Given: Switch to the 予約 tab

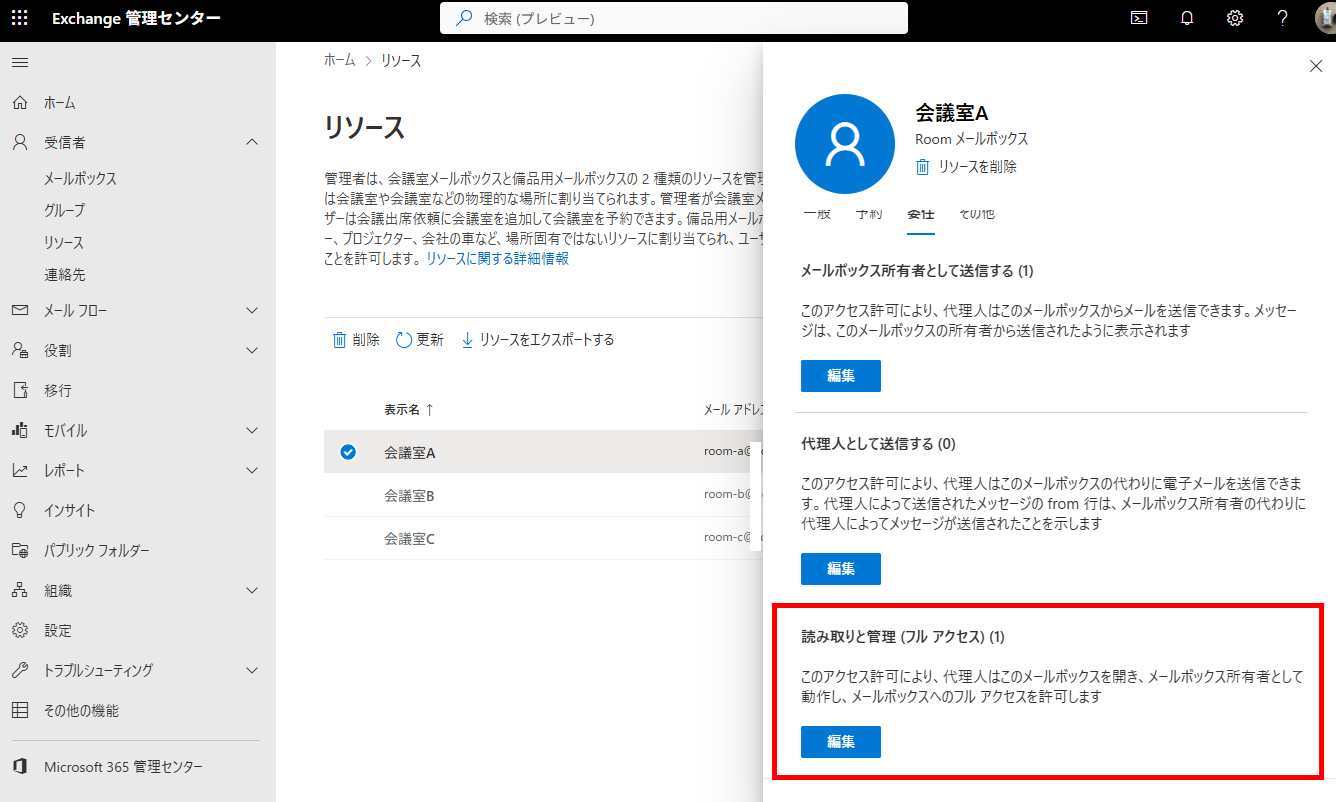Looking at the screenshot, I should pyautogui.click(x=870, y=214).
